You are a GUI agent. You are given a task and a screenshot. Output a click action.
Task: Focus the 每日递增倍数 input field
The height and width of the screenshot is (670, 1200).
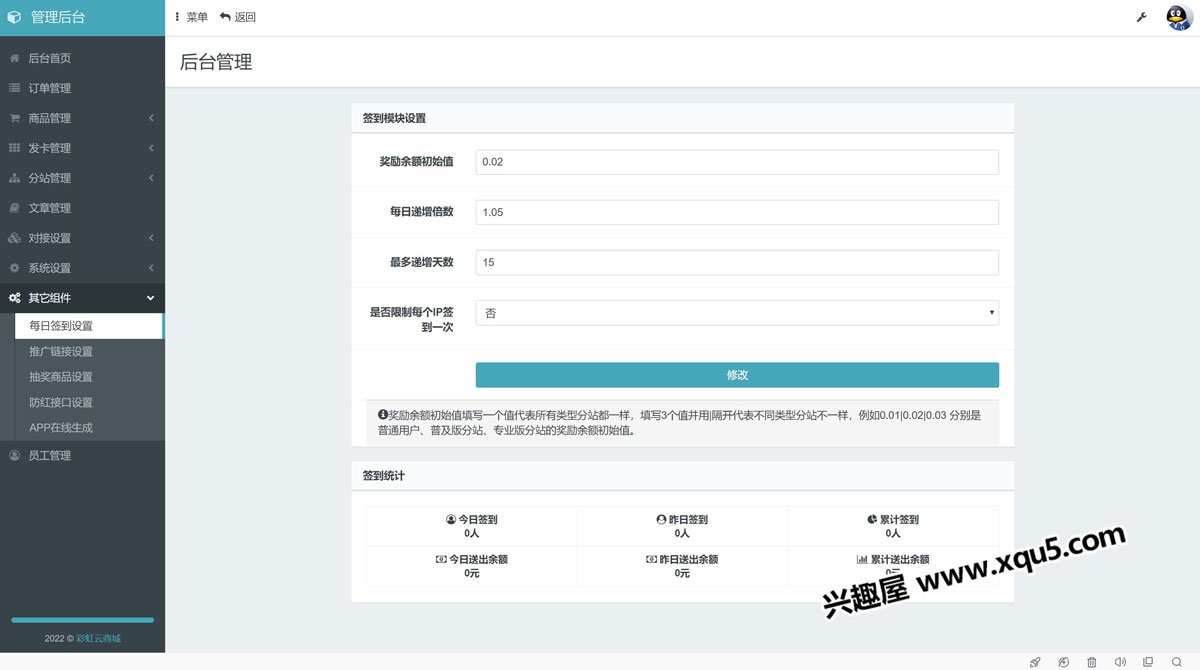click(x=737, y=212)
